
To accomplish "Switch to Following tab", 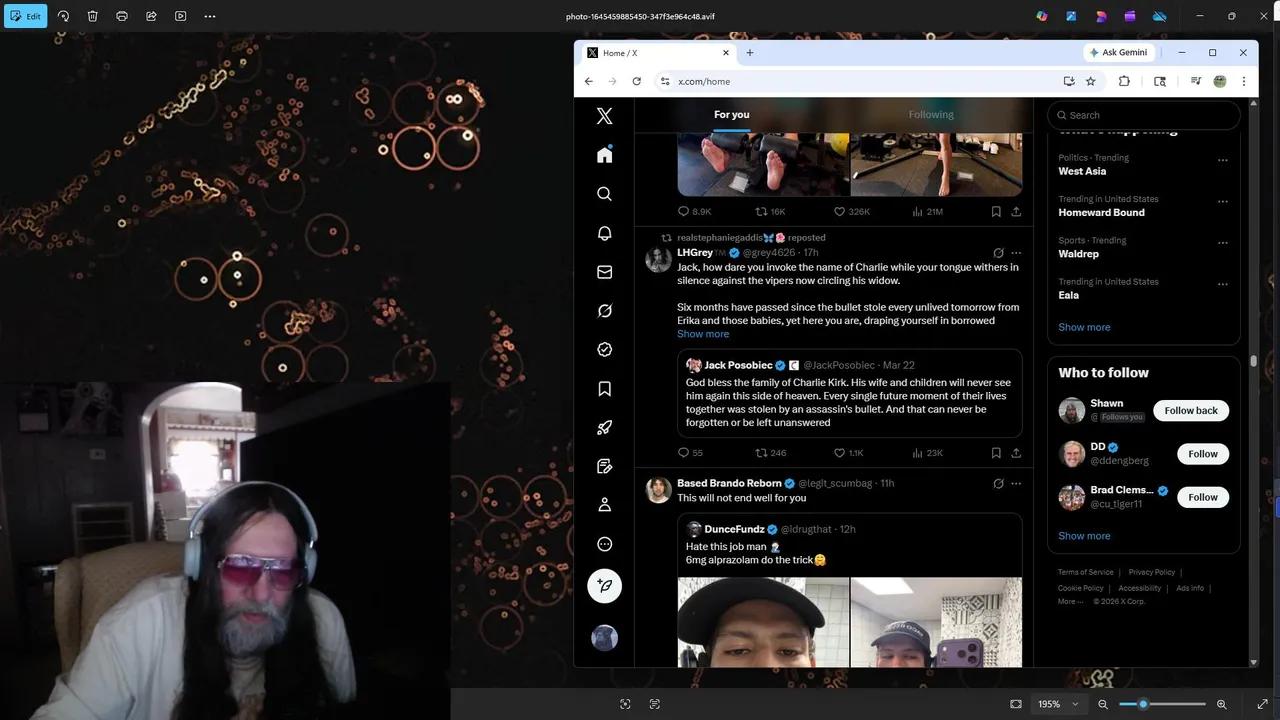I will [x=931, y=115].
